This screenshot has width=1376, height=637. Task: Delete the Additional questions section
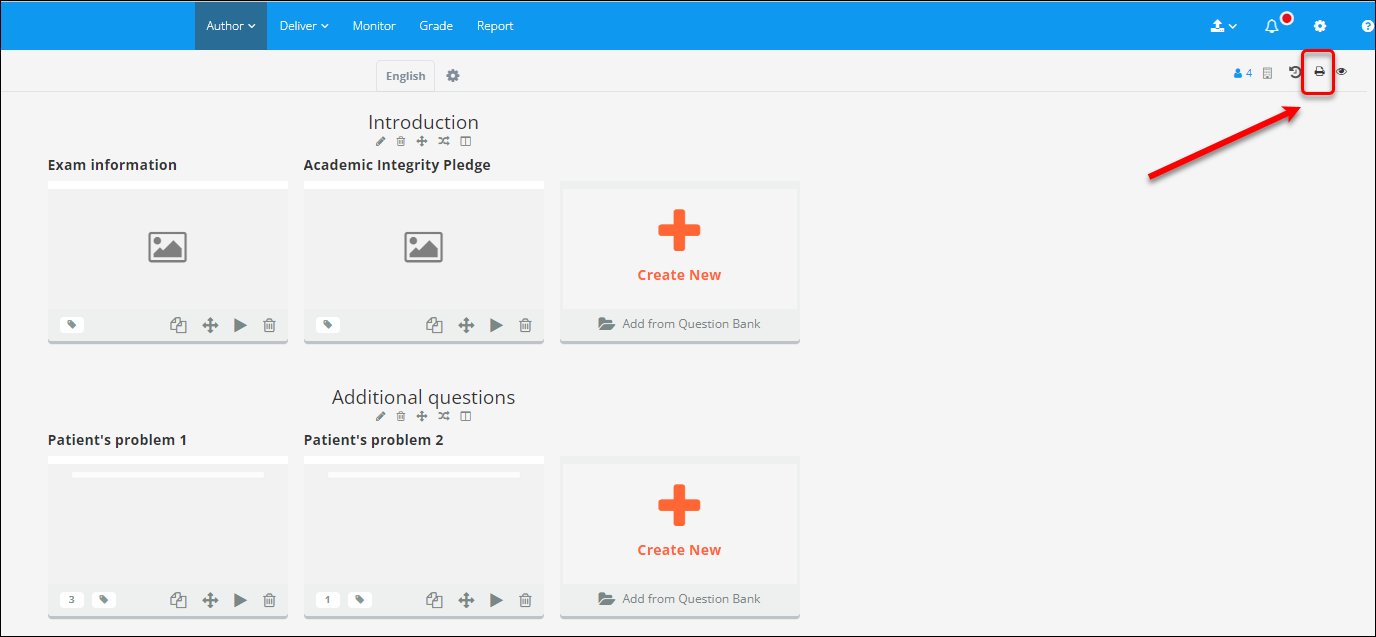coord(401,416)
